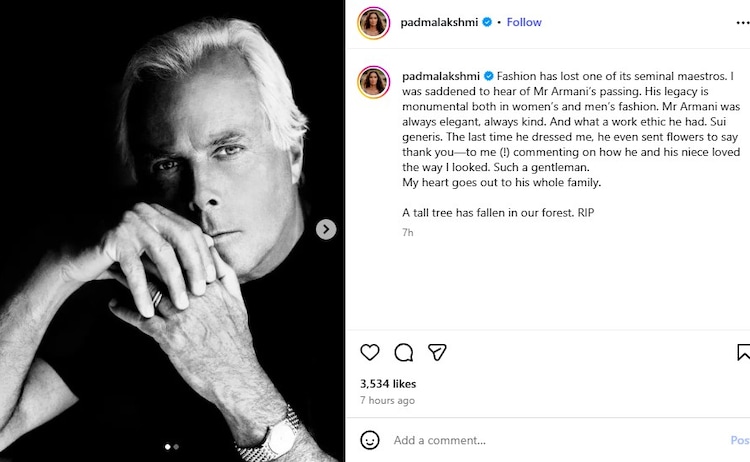The image size is (750, 462).
Task: Follow padmalakshmi from the post header
Action: click(524, 22)
